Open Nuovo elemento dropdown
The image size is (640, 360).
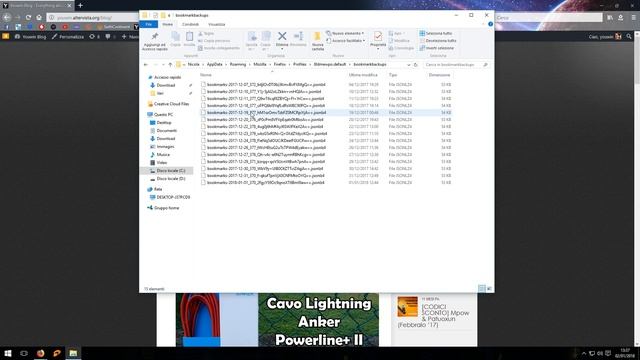point(345,33)
